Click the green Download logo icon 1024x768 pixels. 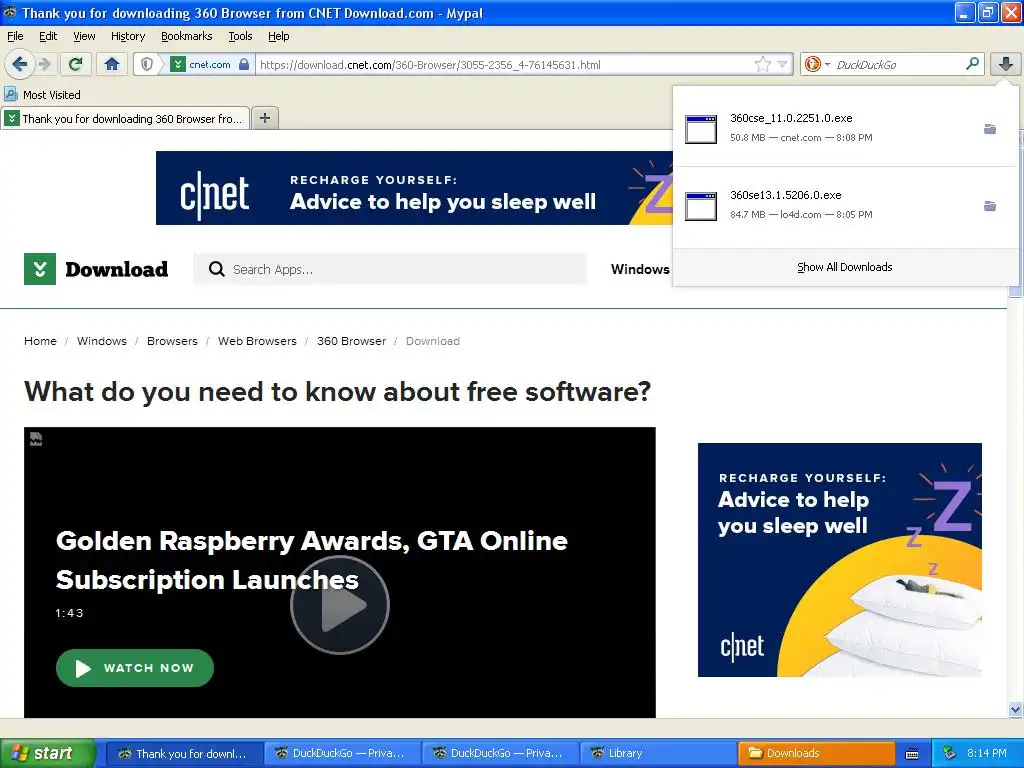point(40,269)
